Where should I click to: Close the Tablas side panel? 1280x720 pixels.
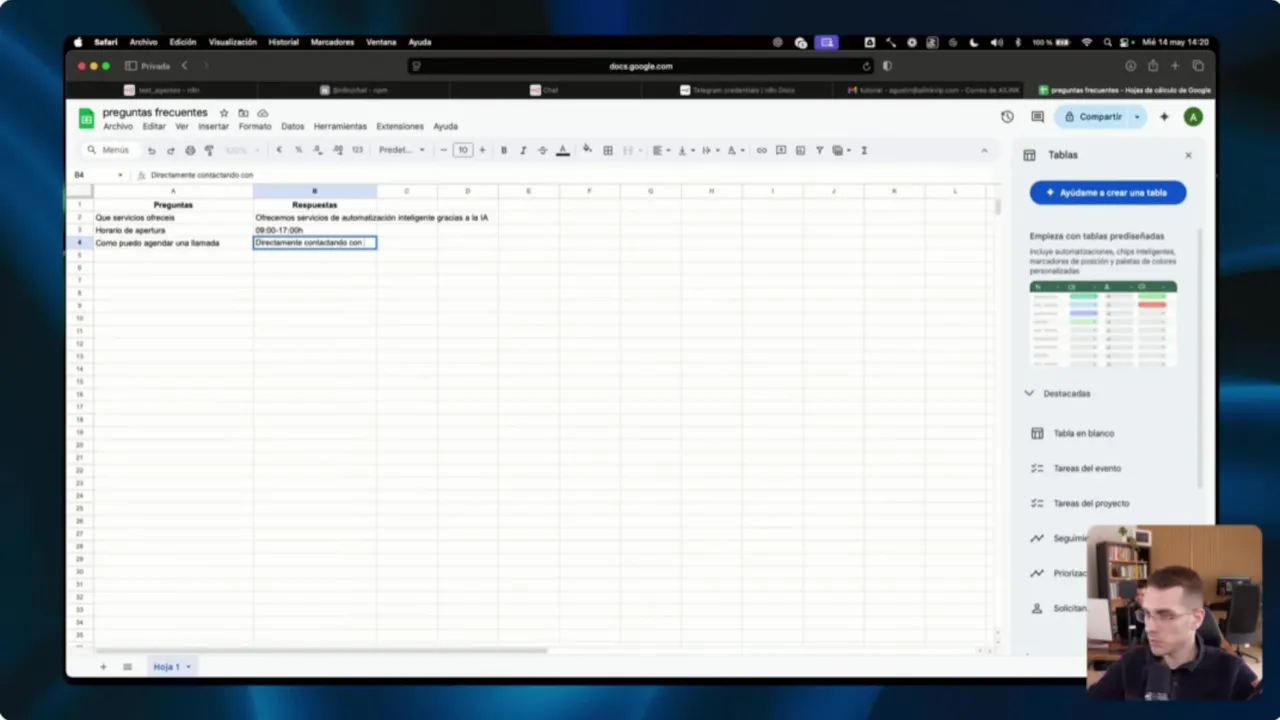pyautogui.click(x=1188, y=155)
